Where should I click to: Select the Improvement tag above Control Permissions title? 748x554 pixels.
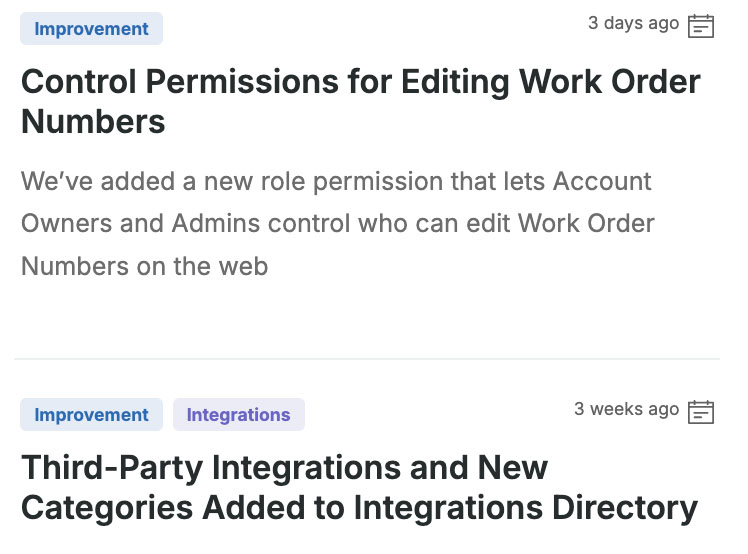tap(91, 29)
